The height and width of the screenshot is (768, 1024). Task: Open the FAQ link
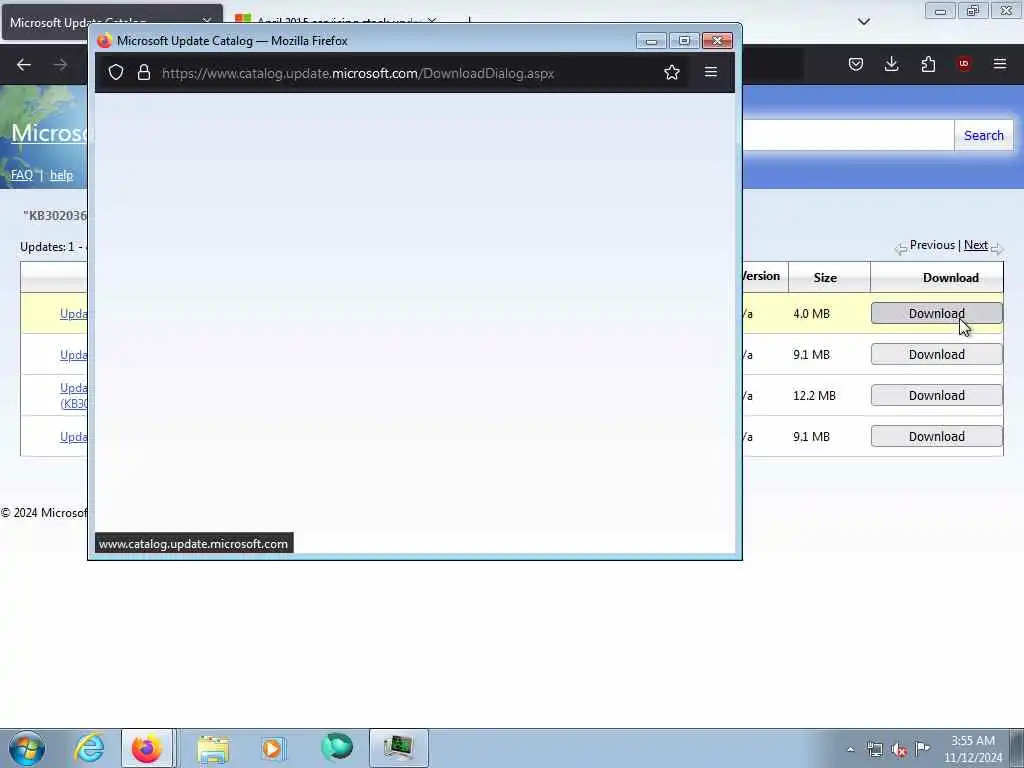(22, 175)
